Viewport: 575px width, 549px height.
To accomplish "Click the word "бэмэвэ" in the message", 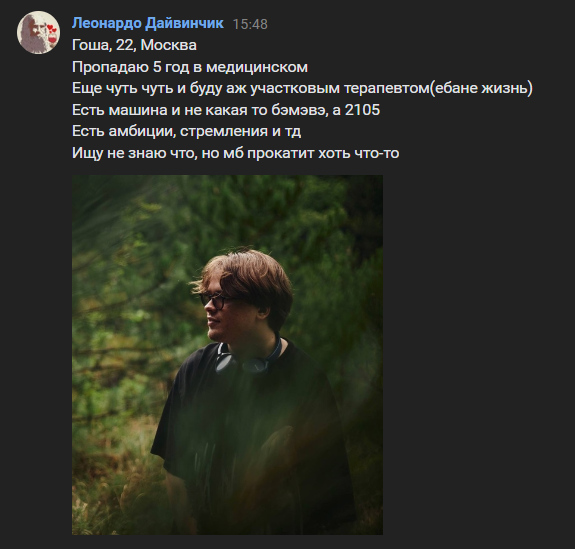I will pos(300,110).
